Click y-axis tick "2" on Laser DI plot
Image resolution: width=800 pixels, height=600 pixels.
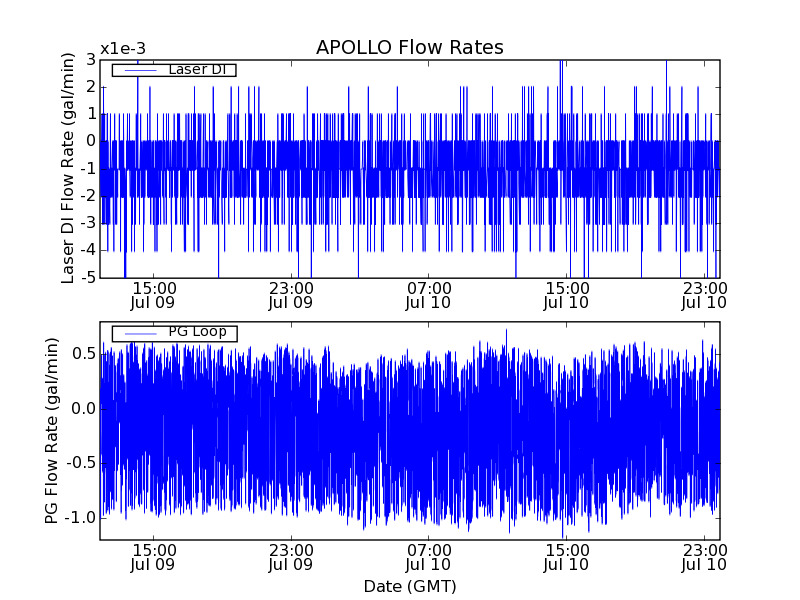coord(91,87)
